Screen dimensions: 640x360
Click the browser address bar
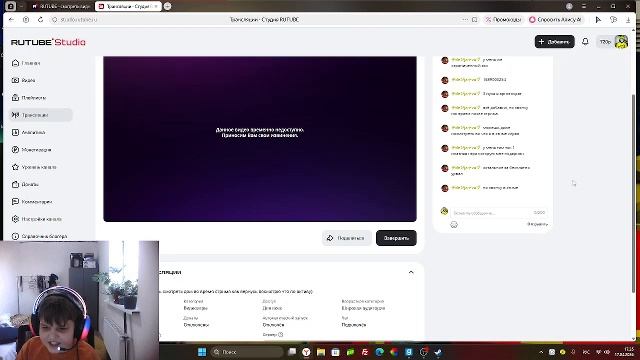[261, 20]
